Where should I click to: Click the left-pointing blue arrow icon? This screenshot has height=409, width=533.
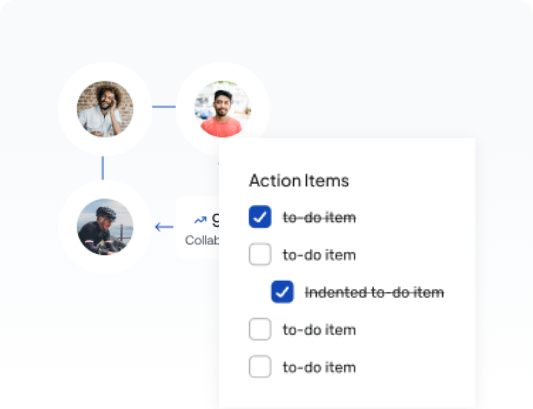pyautogui.click(x=164, y=227)
